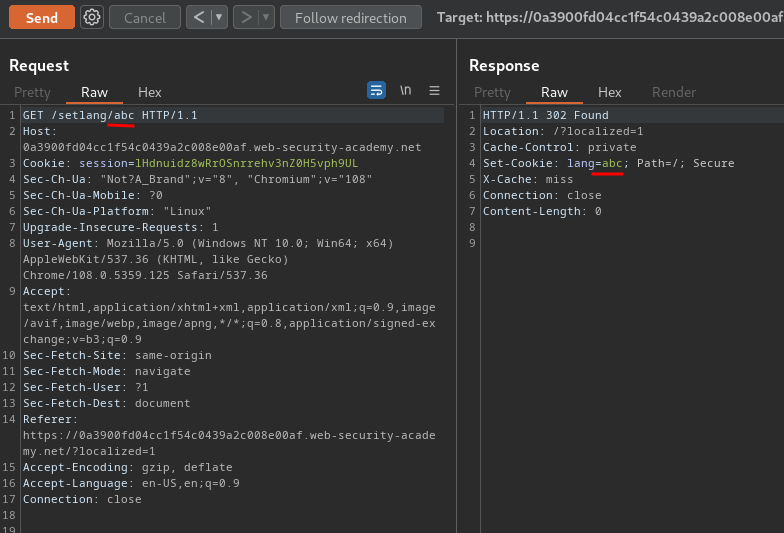The image size is (784, 533).
Task: Click the Location: /?localized=1 response header
Action: point(563,132)
